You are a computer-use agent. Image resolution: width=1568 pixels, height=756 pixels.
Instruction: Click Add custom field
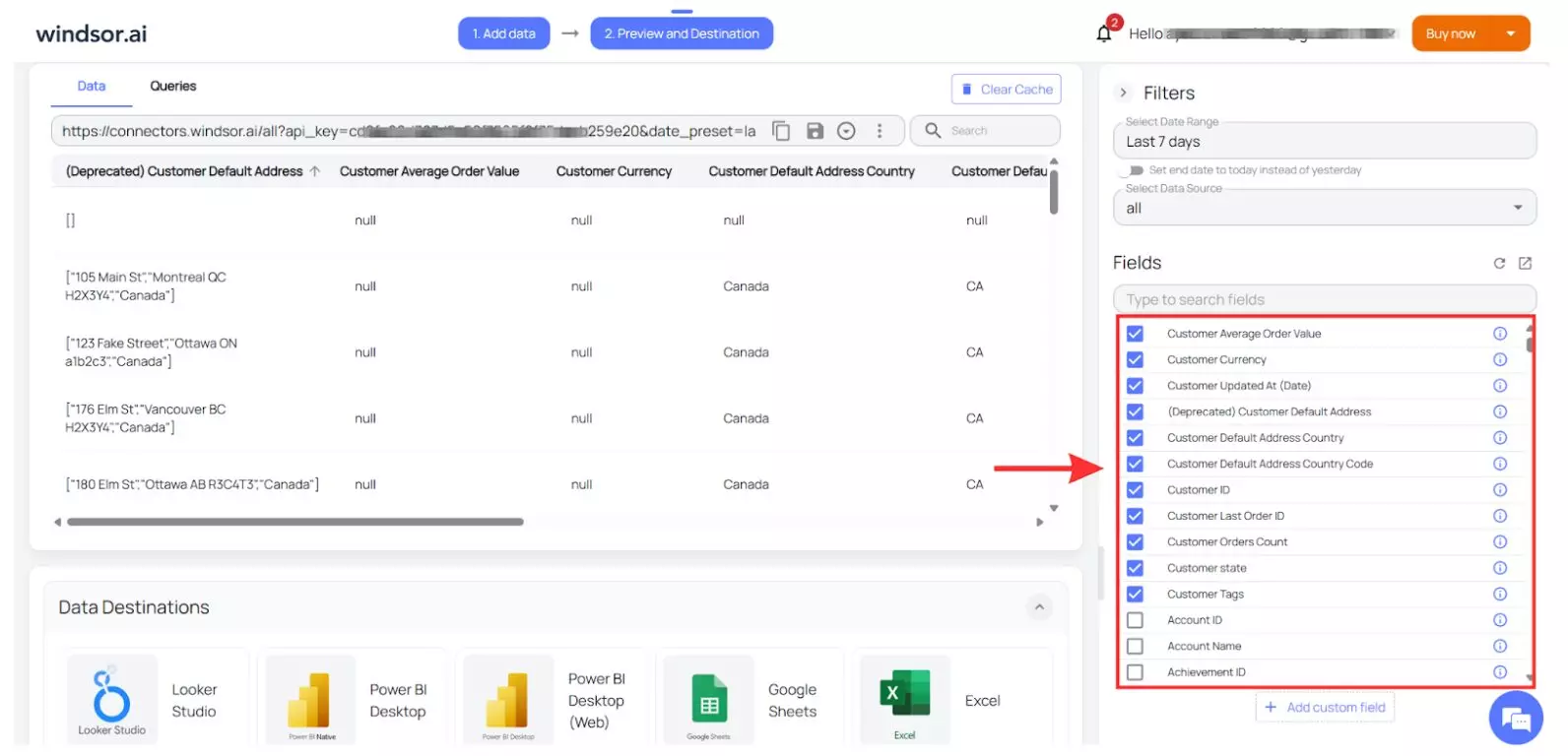[1325, 707]
